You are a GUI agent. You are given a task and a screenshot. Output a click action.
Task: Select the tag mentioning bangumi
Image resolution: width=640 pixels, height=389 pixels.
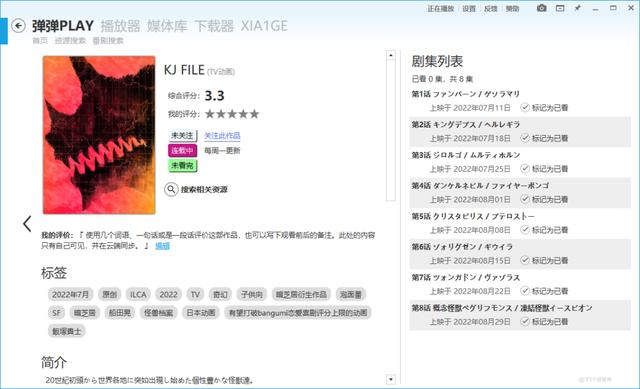click(298, 313)
